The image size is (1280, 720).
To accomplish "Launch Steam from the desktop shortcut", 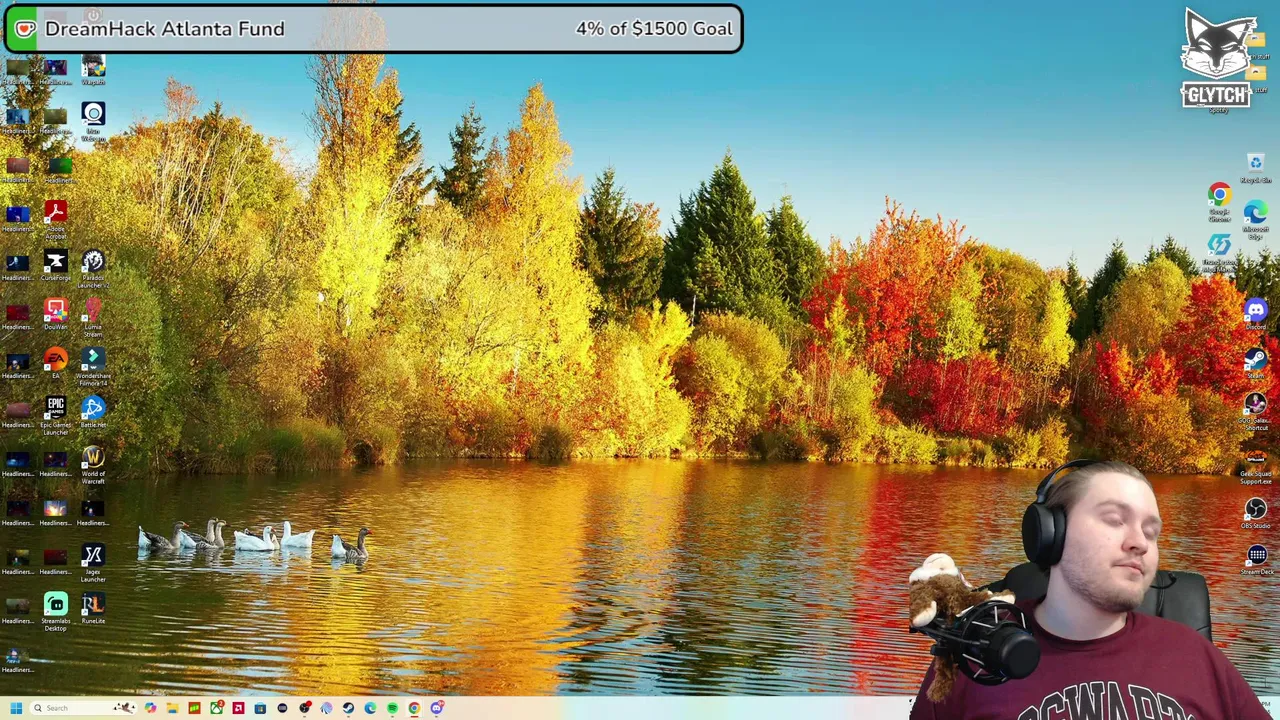I will point(1256,363).
